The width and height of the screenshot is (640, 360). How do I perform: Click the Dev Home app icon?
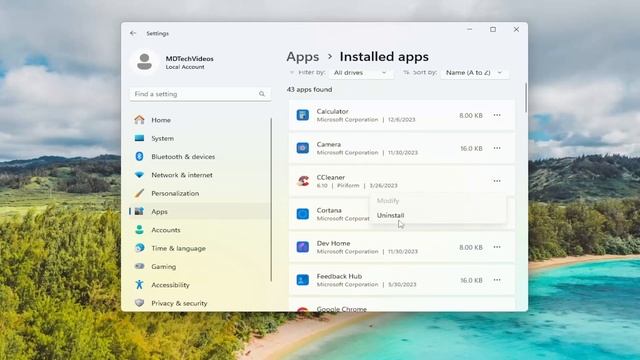point(302,247)
